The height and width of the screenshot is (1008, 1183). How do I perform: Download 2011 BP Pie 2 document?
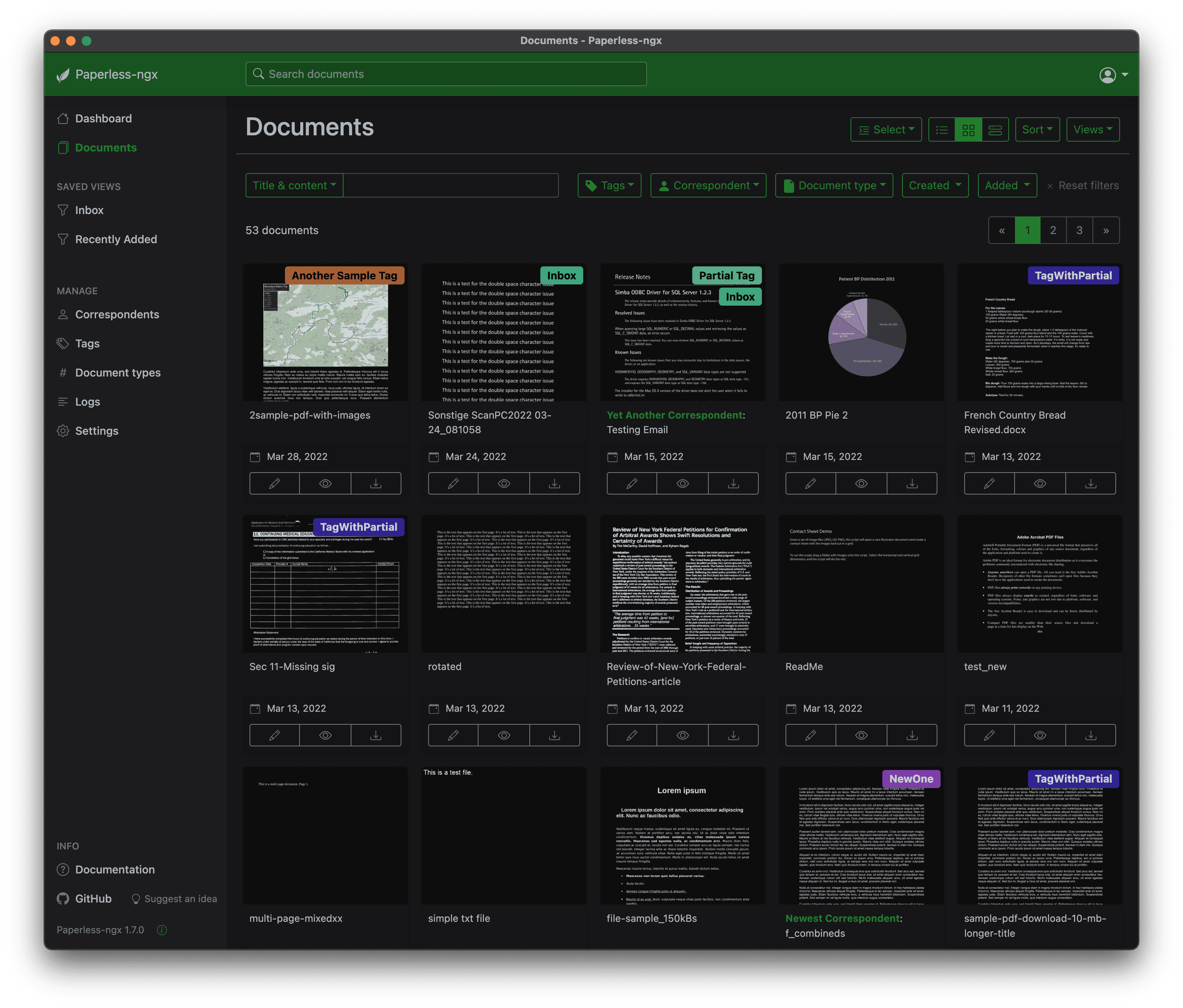click(x=912, y=484)
